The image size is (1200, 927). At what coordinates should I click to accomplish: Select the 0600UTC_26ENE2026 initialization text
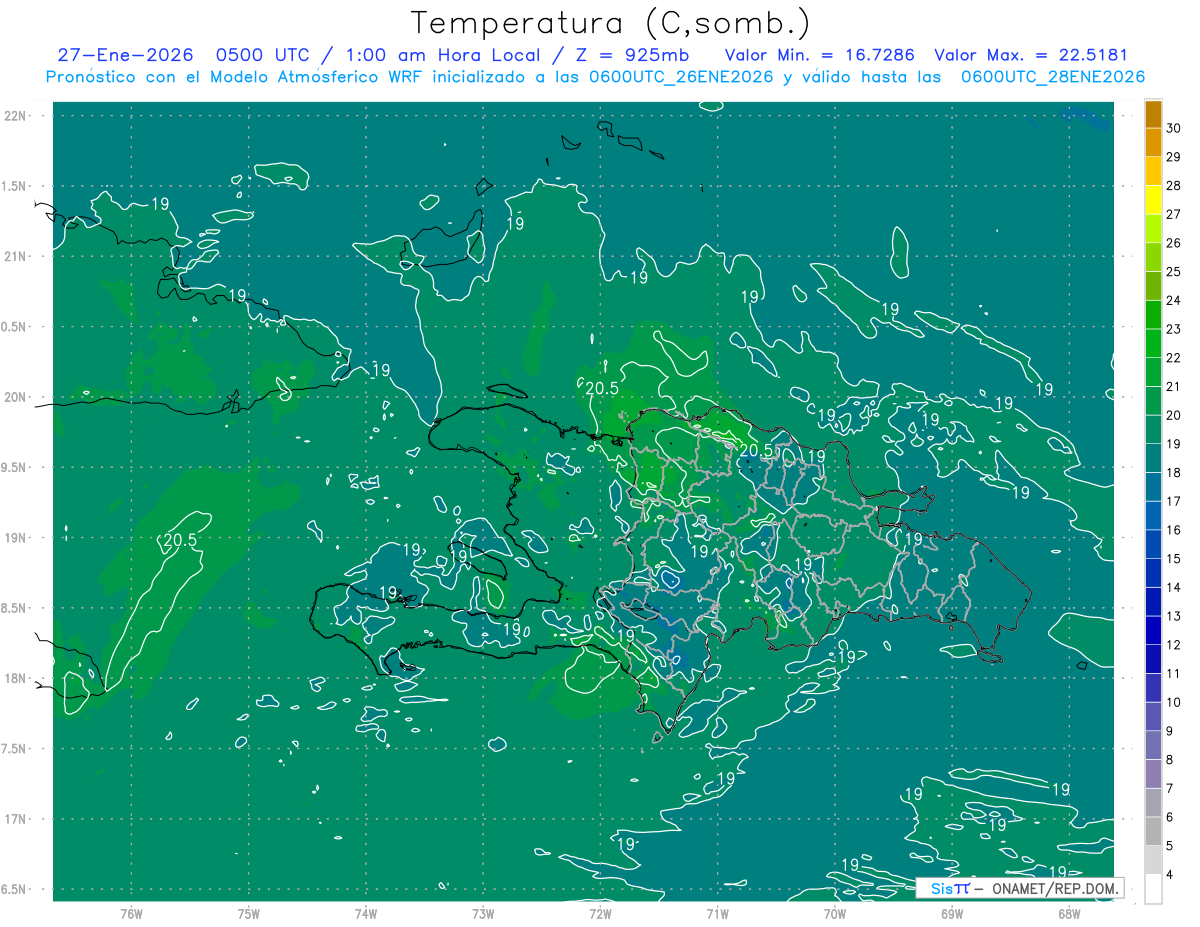click(x=681, y=77)
